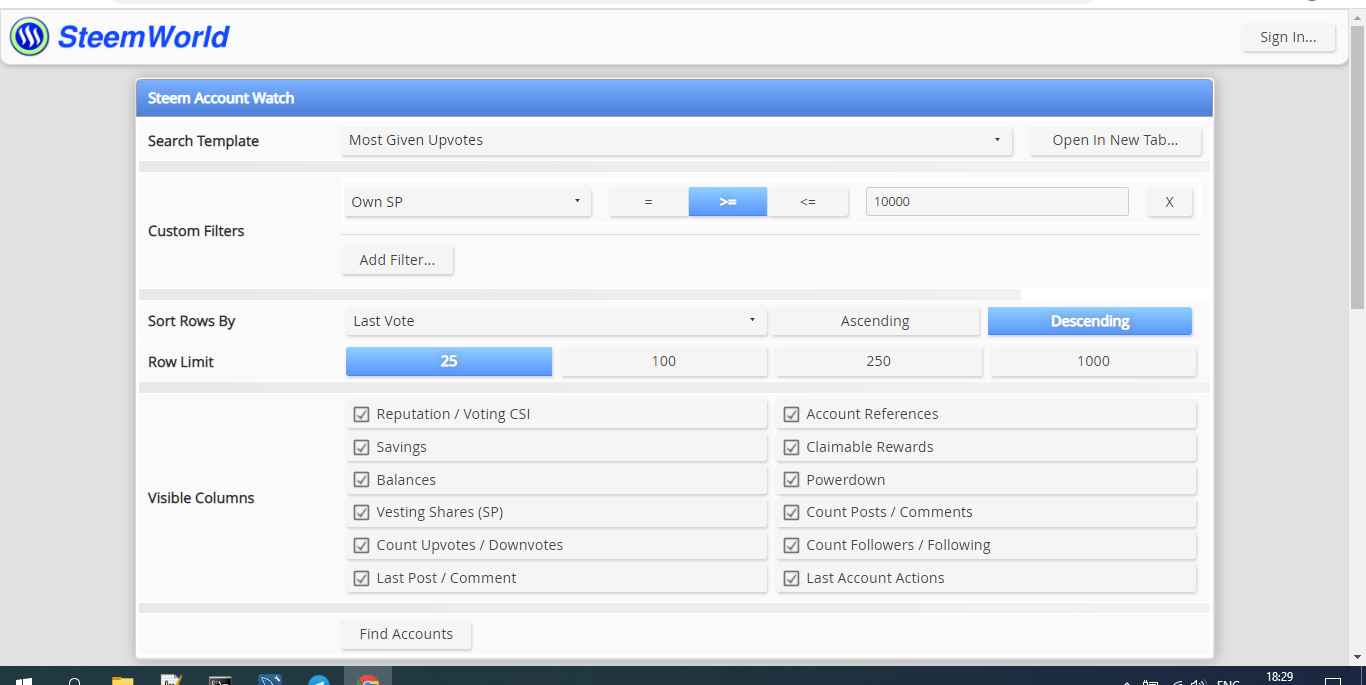Open the Own SP filter dropdown
The width and height of the screenshot is (1366, 685).
[467, 202]
